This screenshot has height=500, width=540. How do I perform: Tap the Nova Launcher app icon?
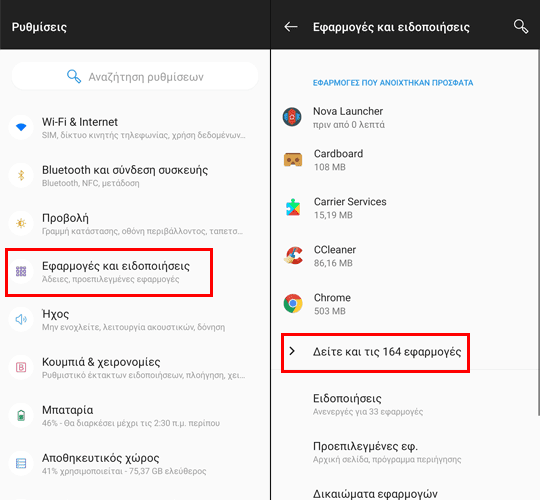click(292, 117)
